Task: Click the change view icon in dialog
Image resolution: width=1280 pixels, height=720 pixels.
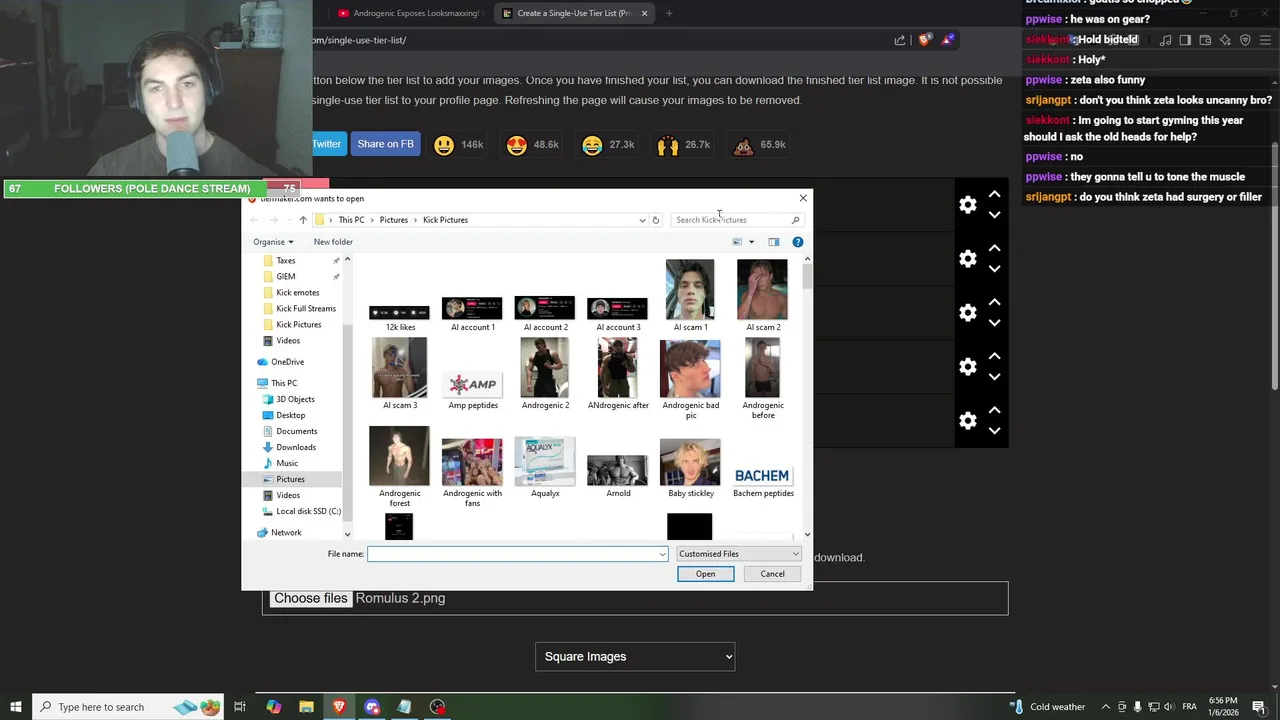Action: click(737, 242)
